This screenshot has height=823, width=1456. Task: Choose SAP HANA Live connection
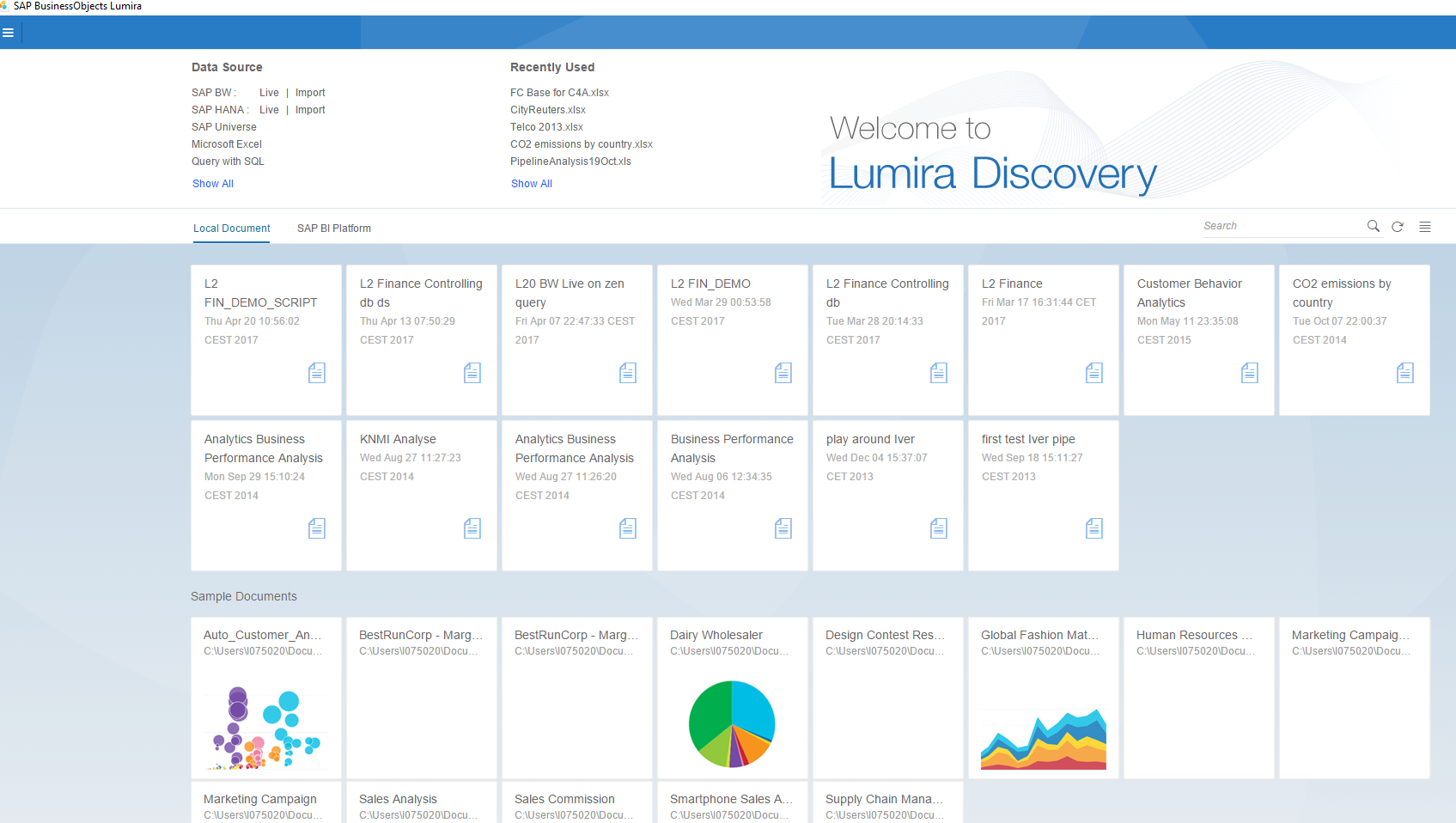[x=269, y=110]
